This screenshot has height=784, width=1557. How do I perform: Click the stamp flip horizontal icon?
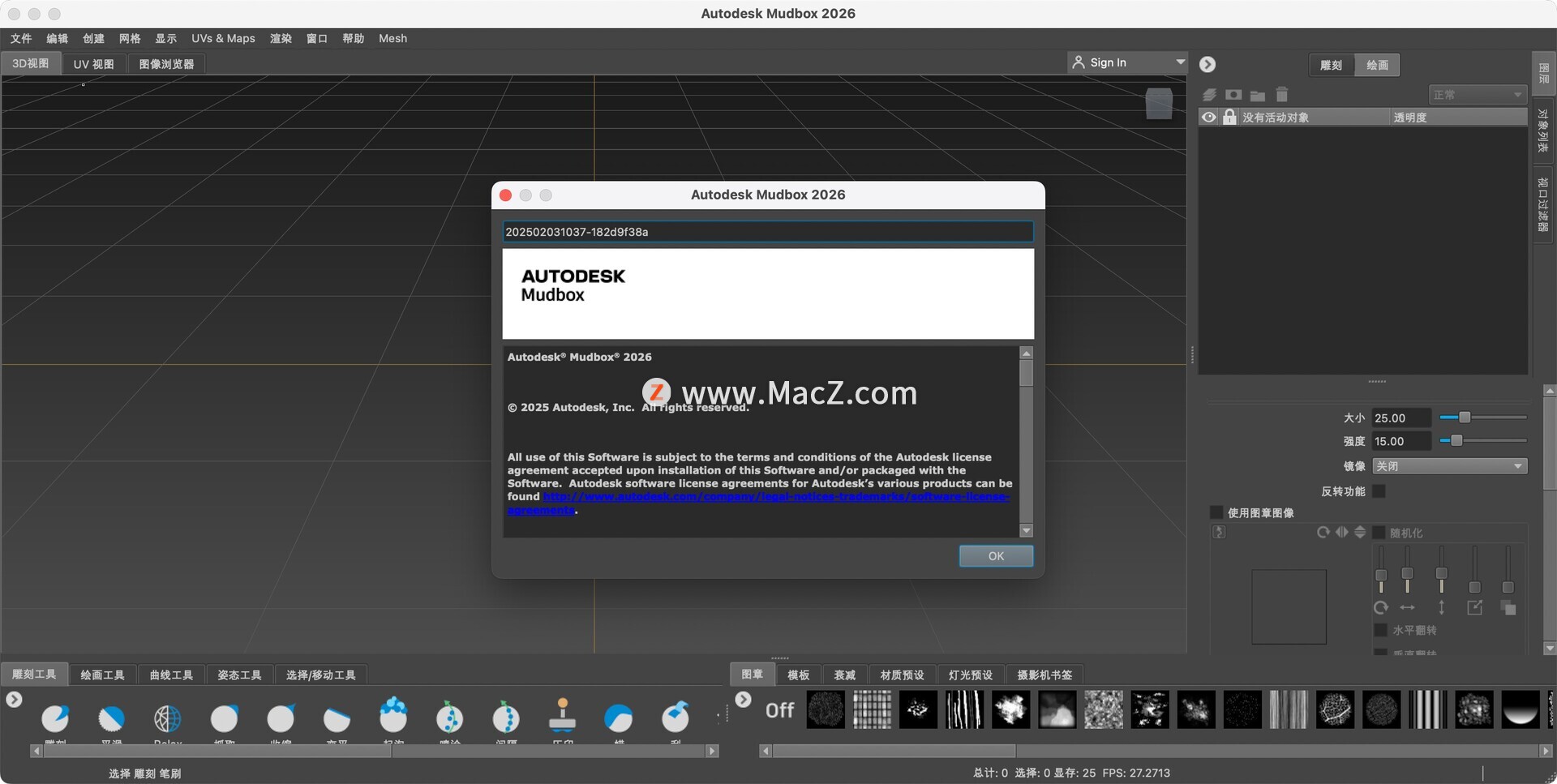pos(1342,532)
